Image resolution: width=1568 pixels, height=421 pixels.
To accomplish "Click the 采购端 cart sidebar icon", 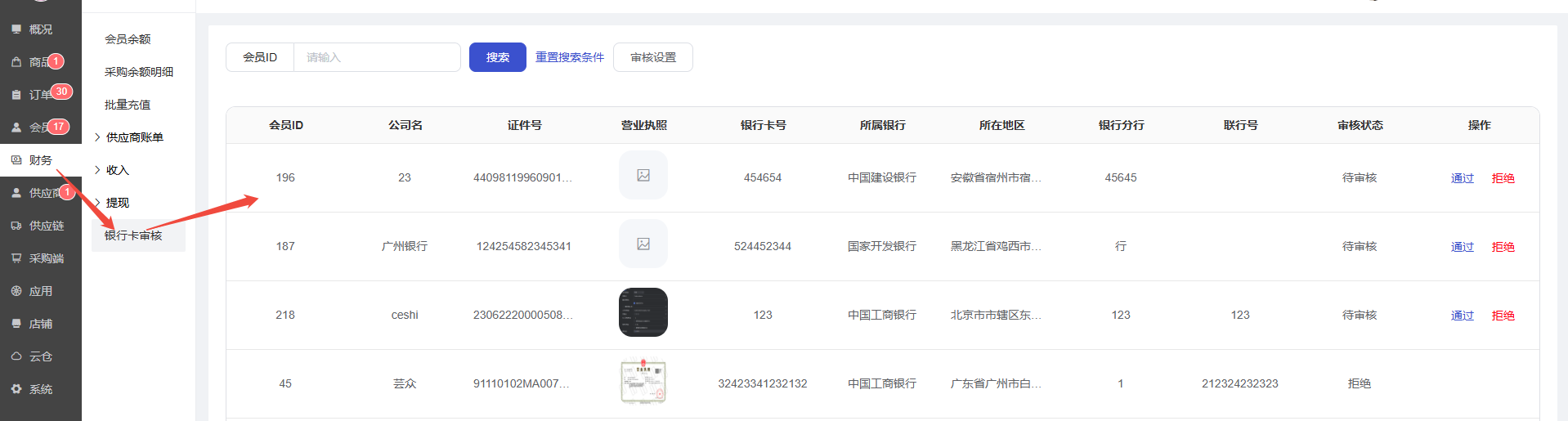I will [x=16, y=258].
